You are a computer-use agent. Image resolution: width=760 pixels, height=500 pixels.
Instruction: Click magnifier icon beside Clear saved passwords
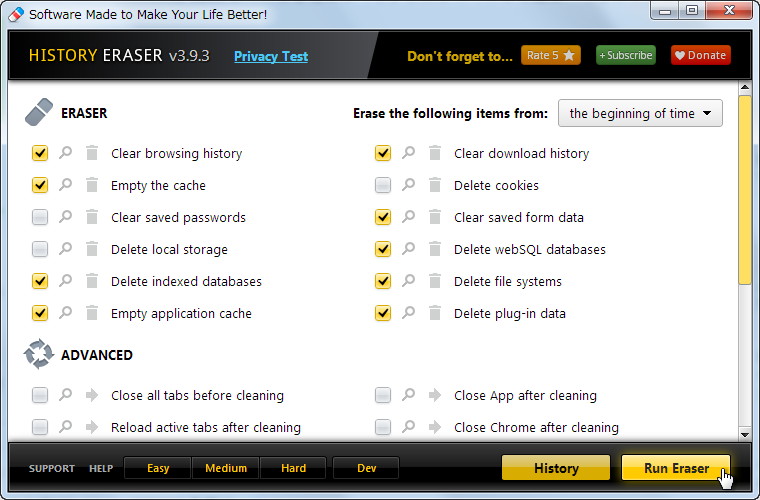tap(65, 217)
